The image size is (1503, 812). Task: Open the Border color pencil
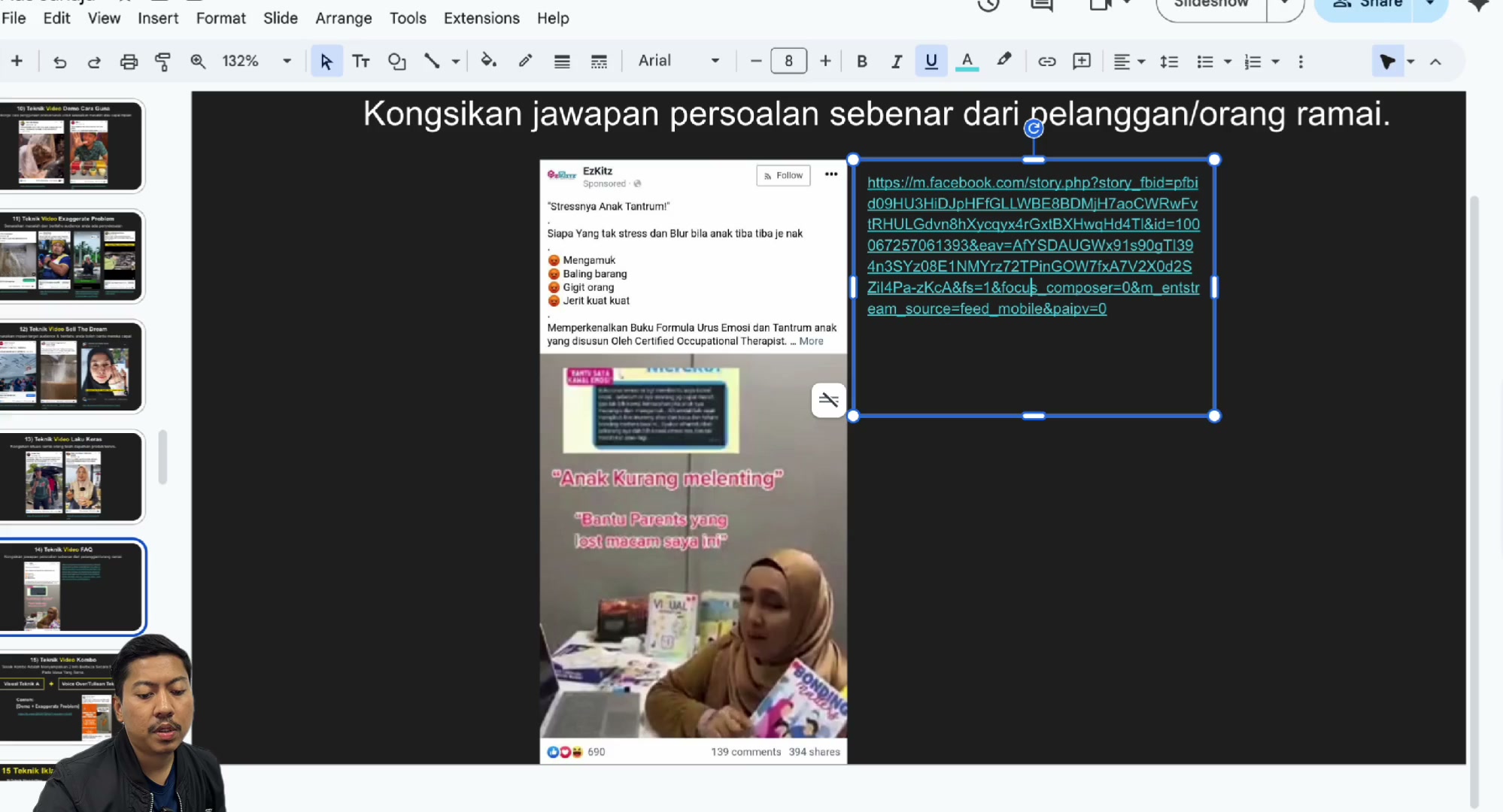tap(525, 62)
